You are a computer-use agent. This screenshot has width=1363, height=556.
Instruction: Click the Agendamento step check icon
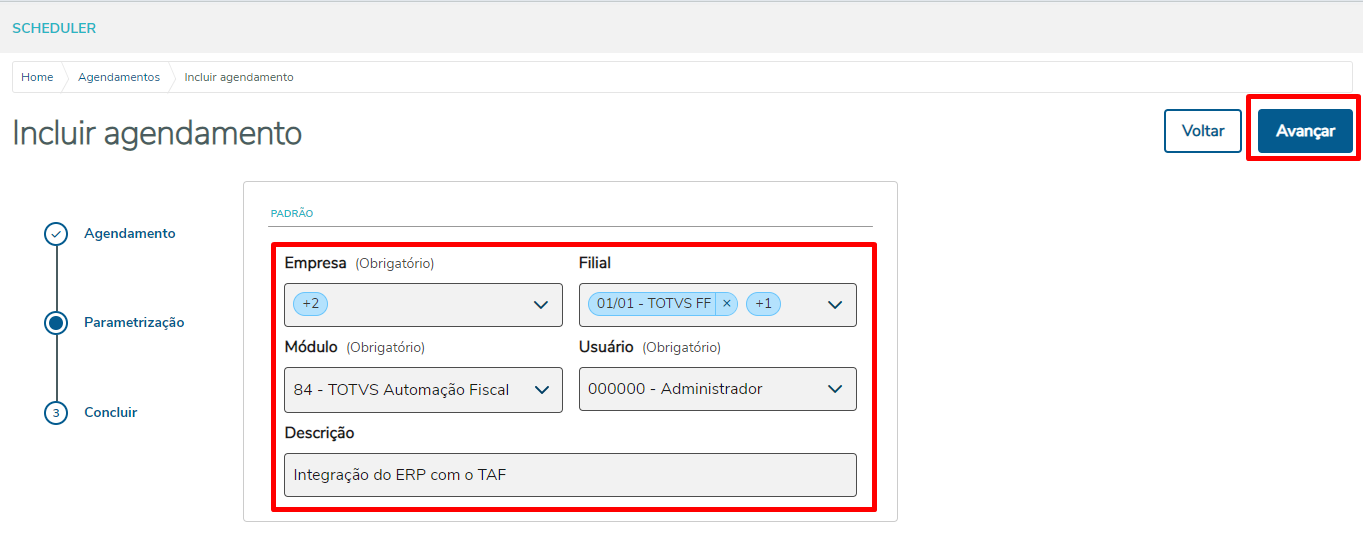[56, 234]
